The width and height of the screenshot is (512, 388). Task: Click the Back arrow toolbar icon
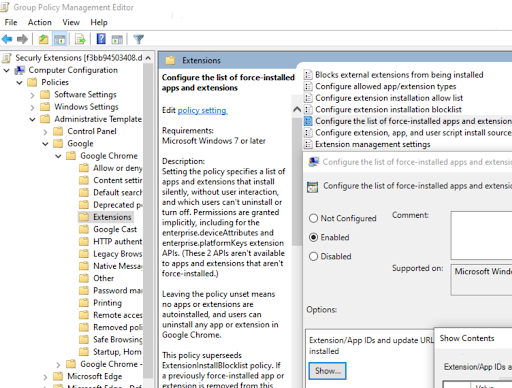[7, 39]
